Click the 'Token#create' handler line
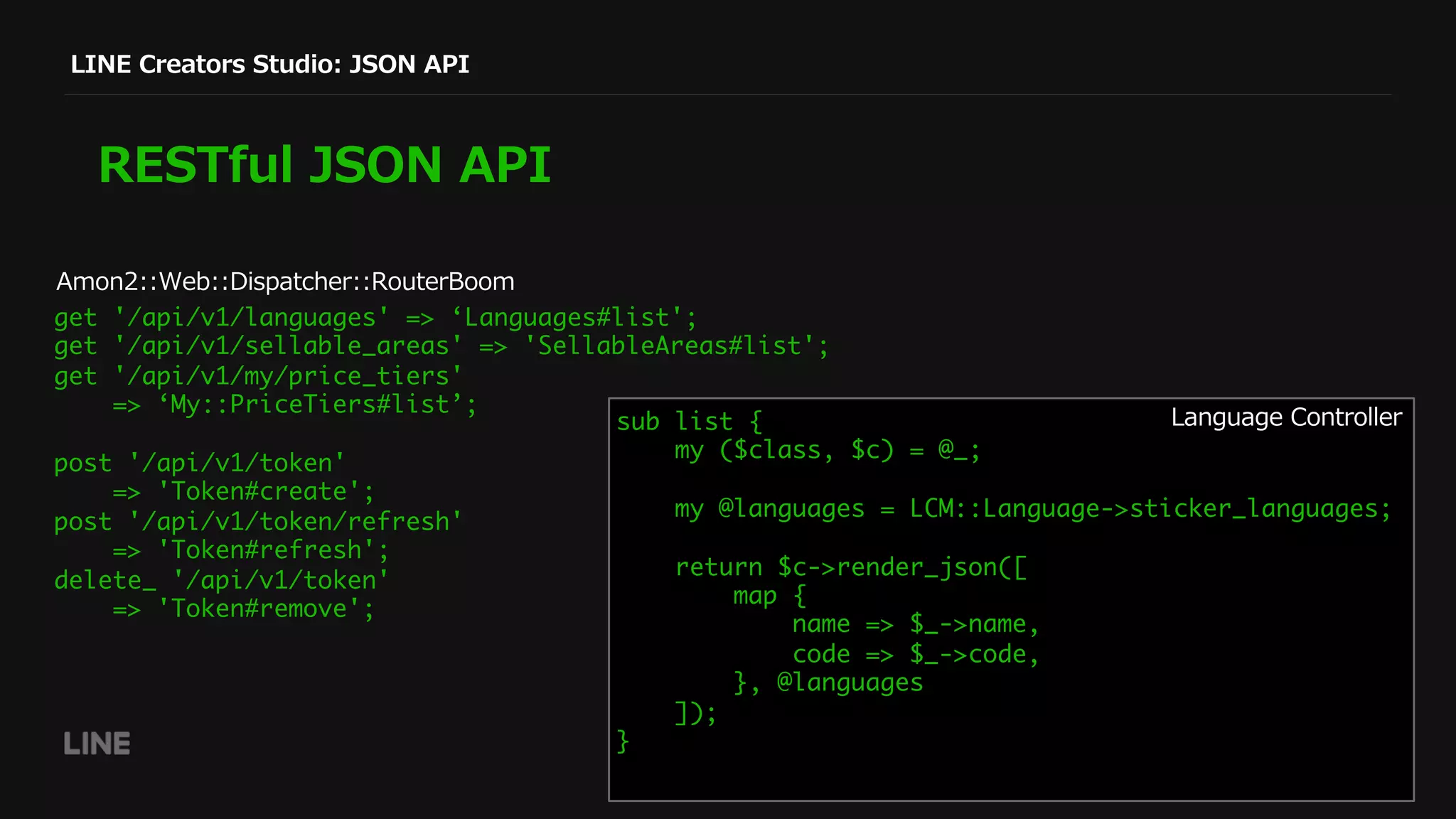1456x819 pixels. point(243,492)
